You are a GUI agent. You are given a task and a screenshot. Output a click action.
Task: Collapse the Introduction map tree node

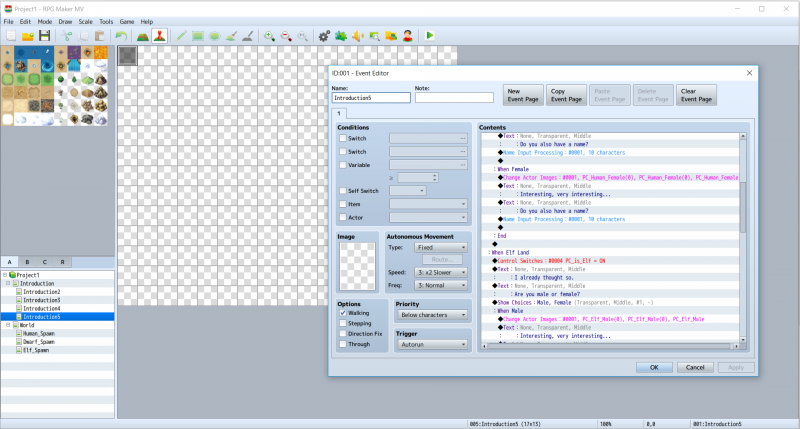pyautogui.click(x=8, y=283)
